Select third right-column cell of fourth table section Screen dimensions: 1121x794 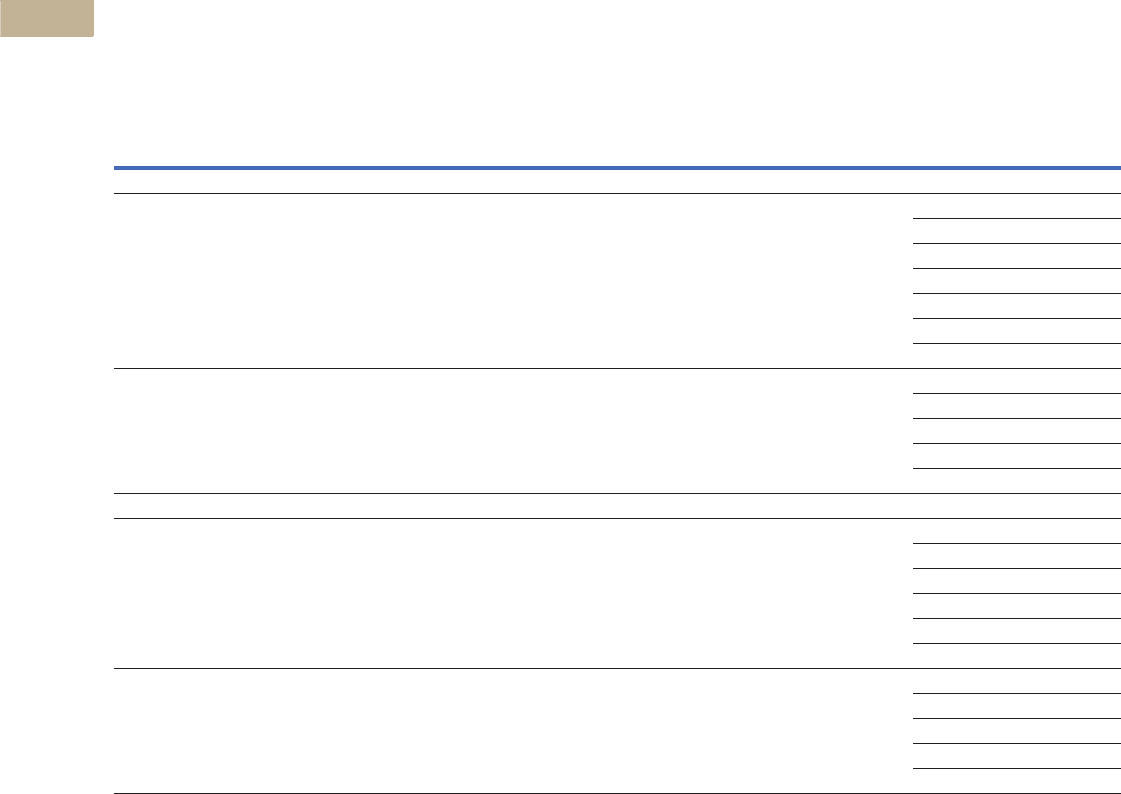[x=1017, y=581]
